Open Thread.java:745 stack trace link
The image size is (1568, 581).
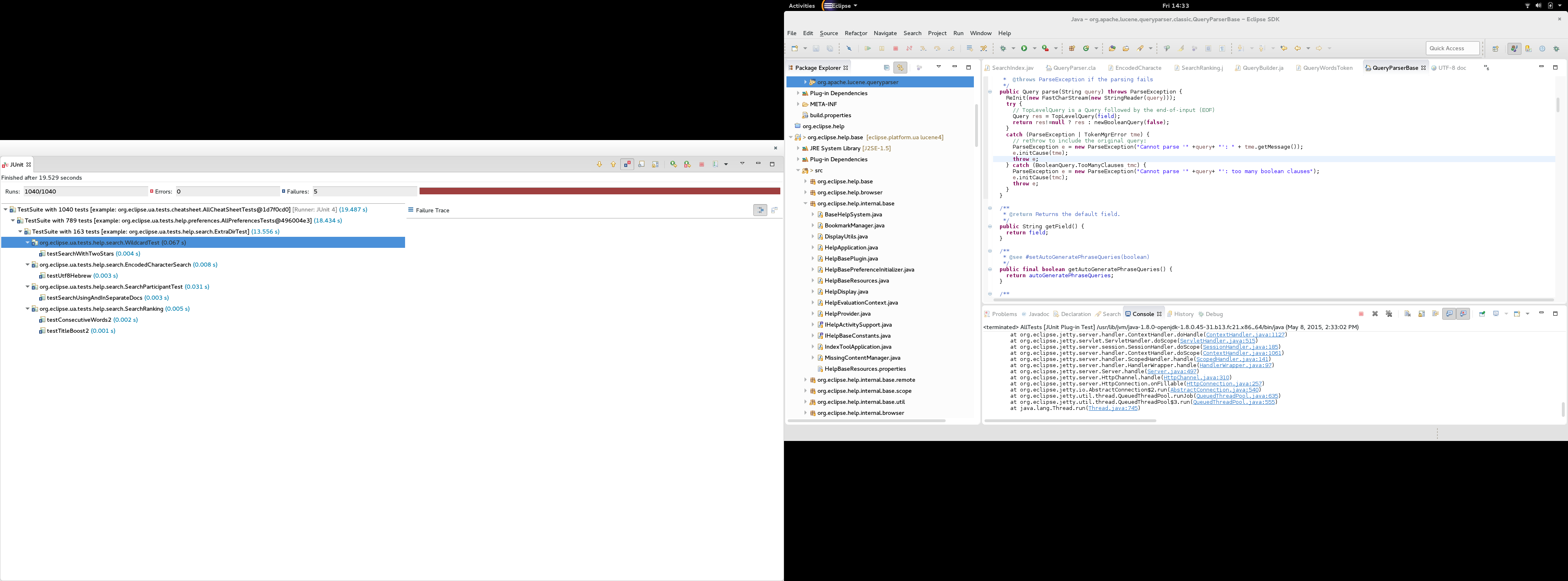click(x=1112, y=408)
